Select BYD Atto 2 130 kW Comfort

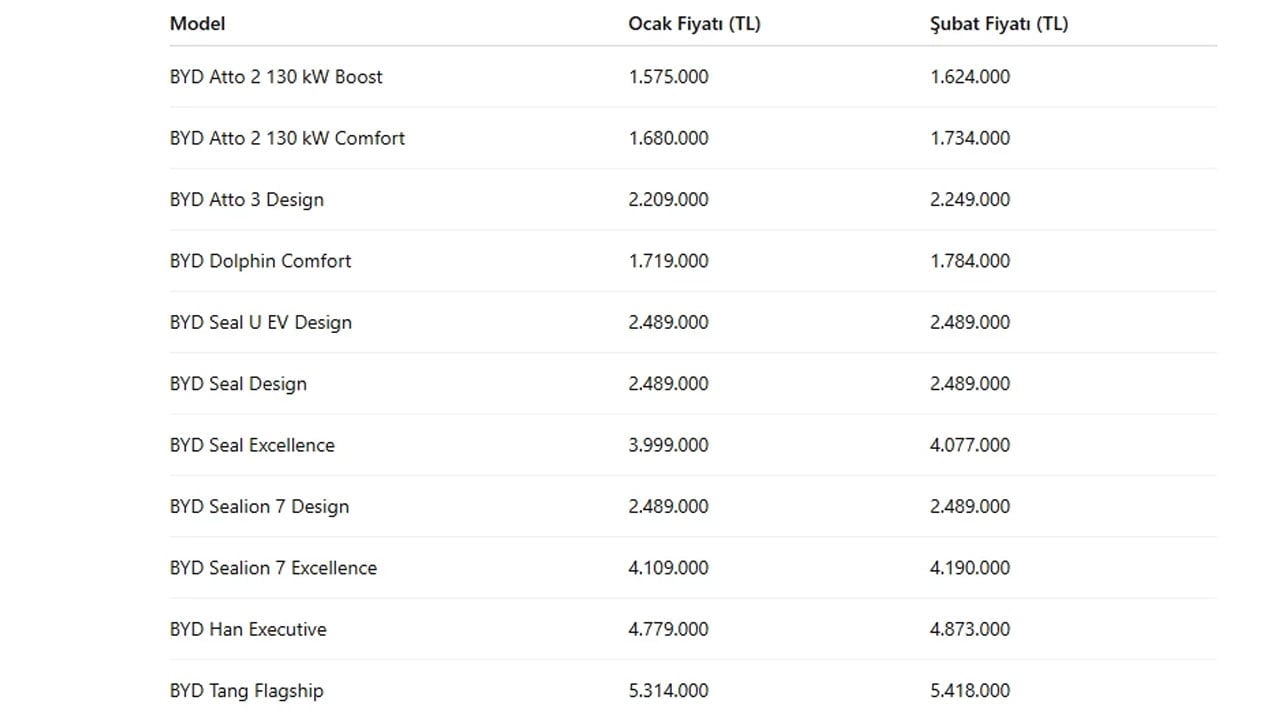pyautogui.click(x=287, y=138)
